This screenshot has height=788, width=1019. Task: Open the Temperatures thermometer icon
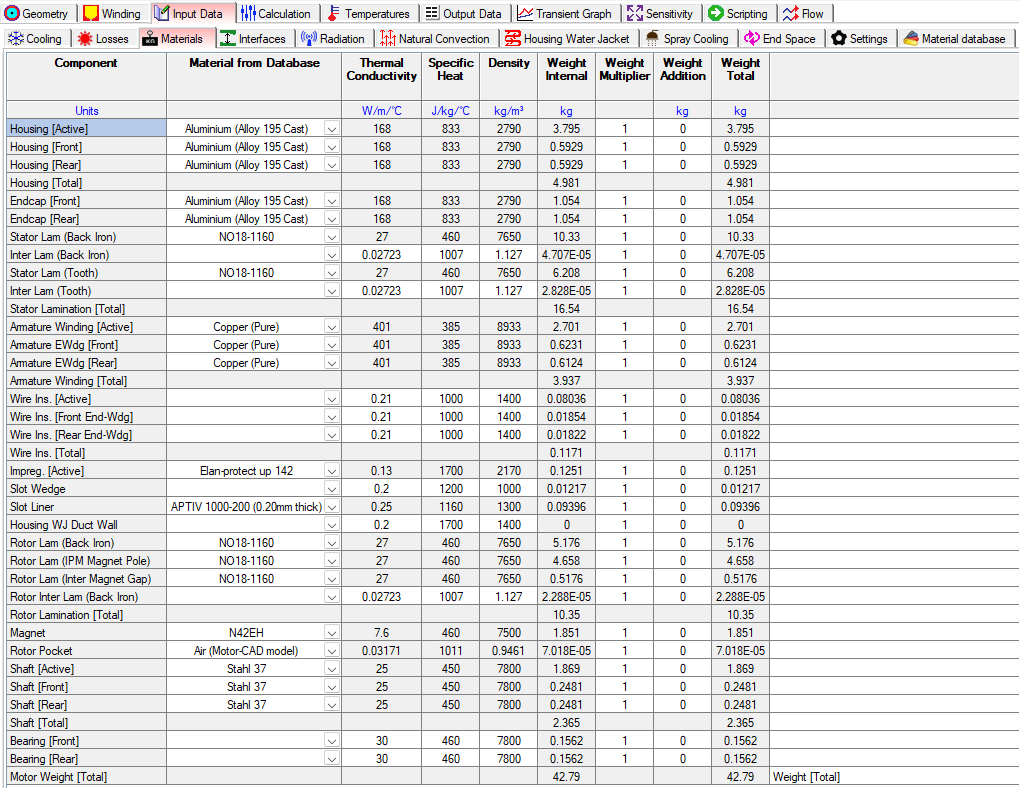coord(333,13)
